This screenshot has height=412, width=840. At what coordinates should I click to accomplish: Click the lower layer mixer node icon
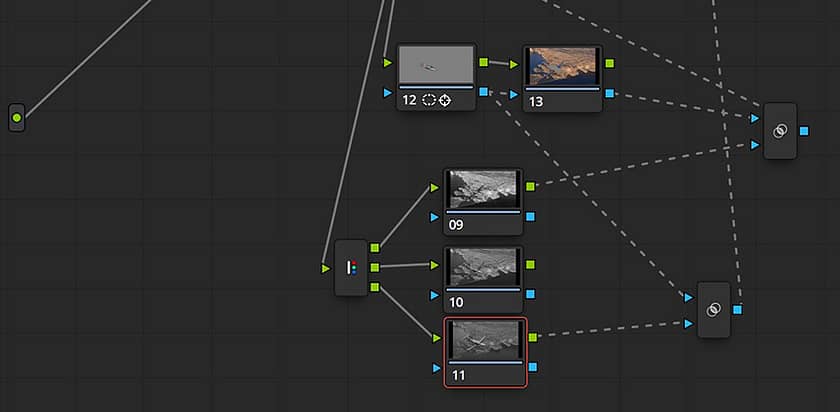click(x=714, y=310)
